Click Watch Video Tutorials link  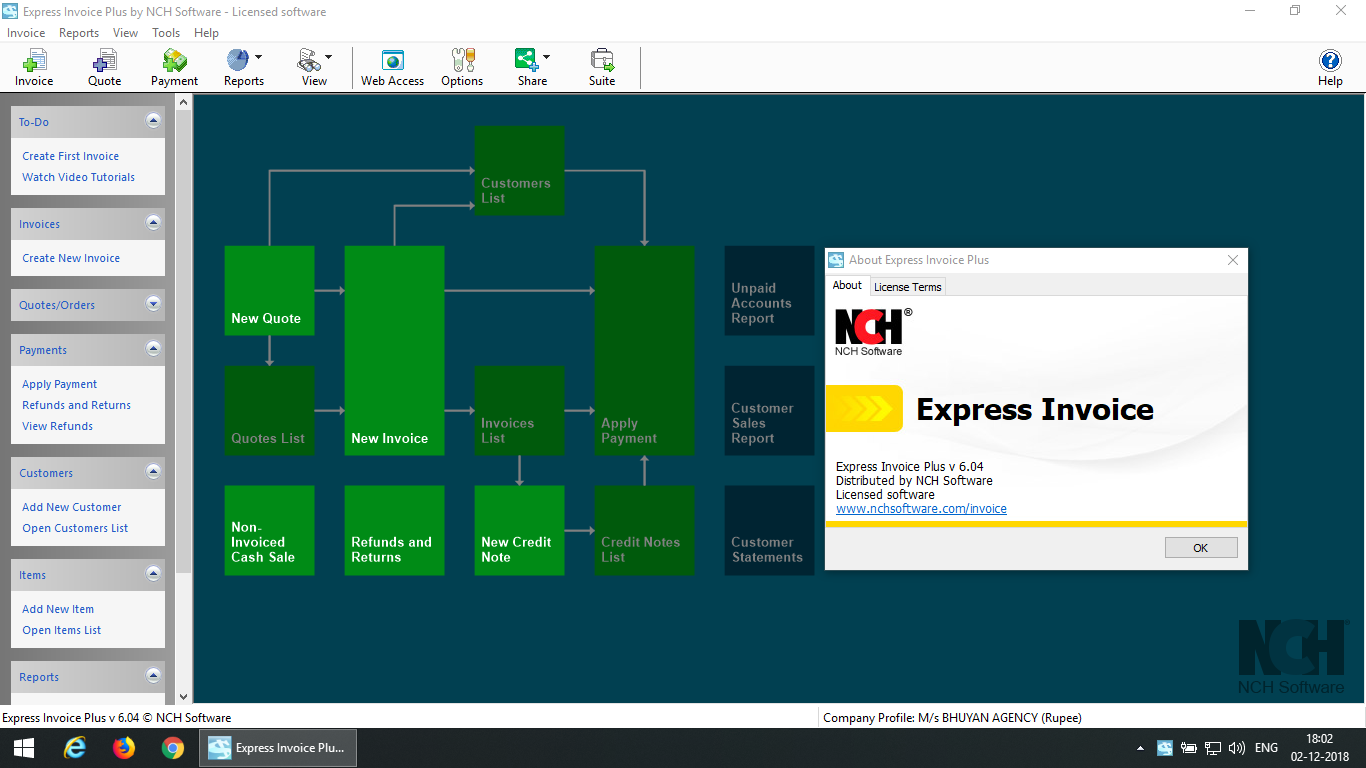click(x=79, y=177)
